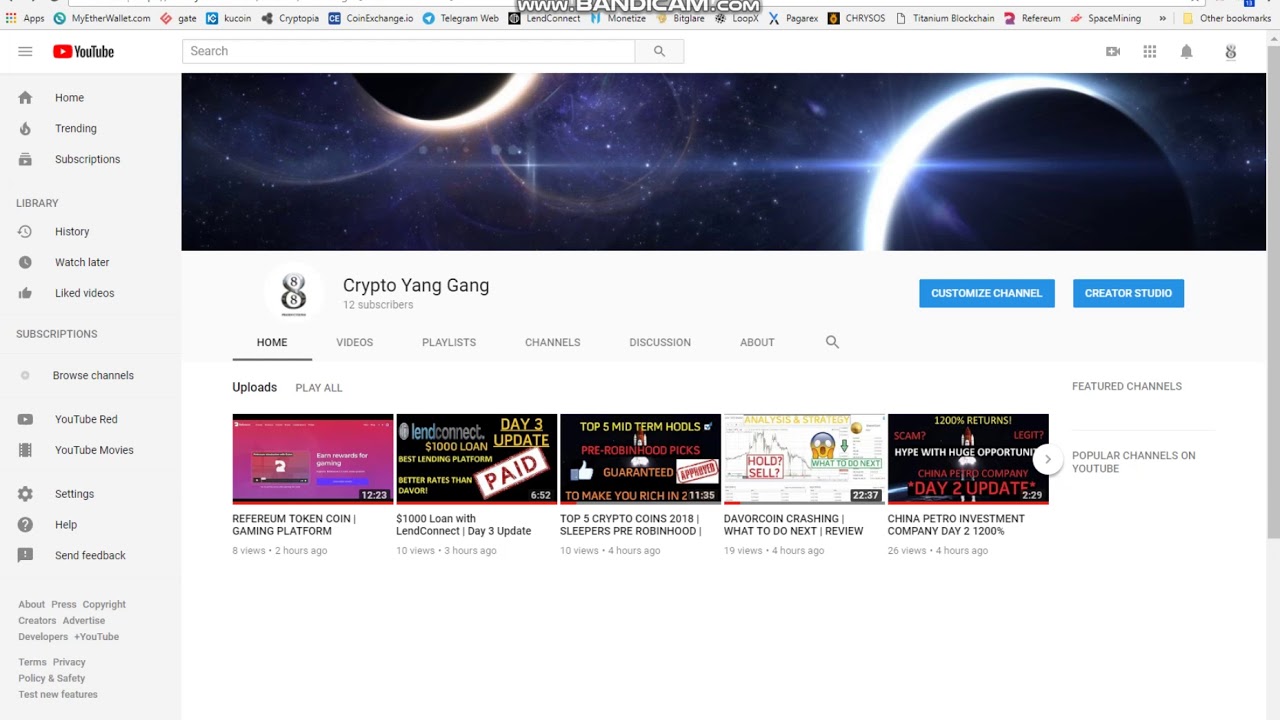1280x720 pixels.
Task: Go to the YouTube logo homepage
Action: point(83,51)
